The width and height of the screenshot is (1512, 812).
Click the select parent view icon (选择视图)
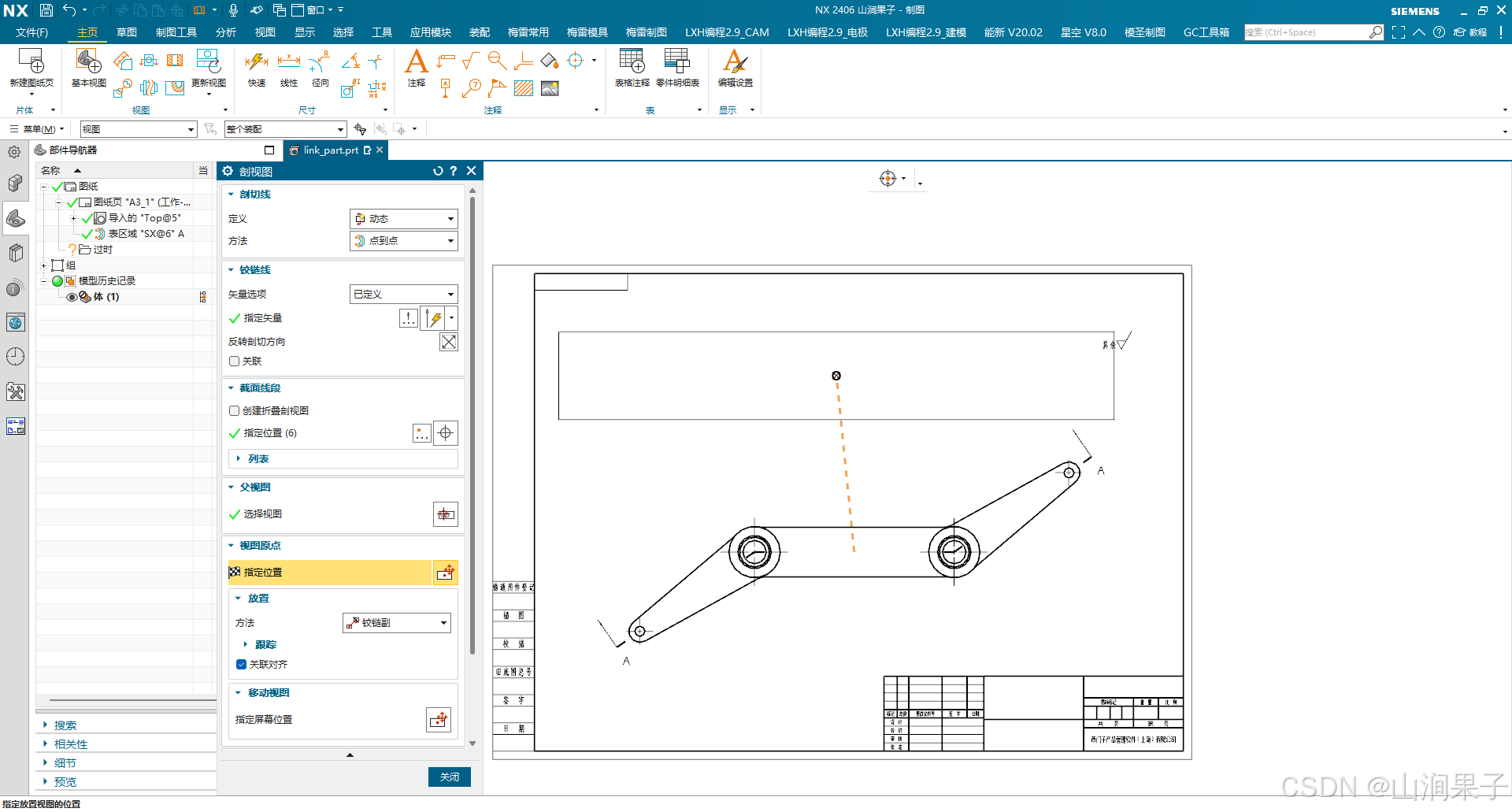(445, 514)
